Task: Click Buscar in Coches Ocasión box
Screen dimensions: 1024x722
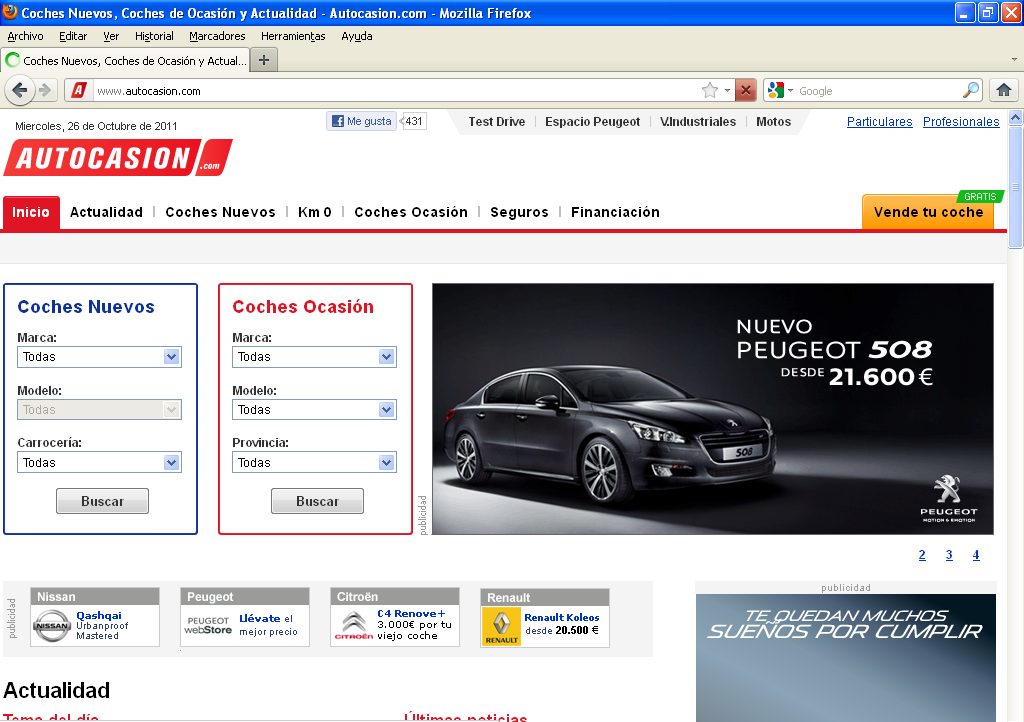Action: (x=317, y=501)
